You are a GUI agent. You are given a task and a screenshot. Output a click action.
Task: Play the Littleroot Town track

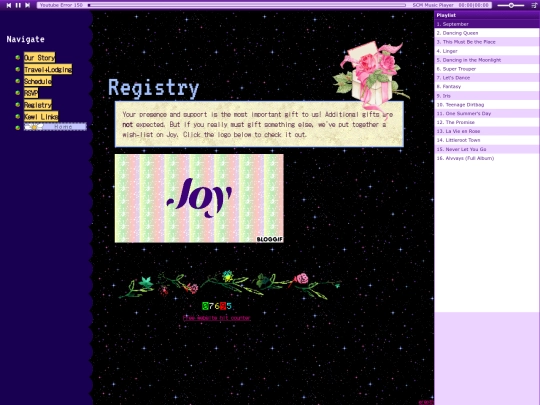487,140
